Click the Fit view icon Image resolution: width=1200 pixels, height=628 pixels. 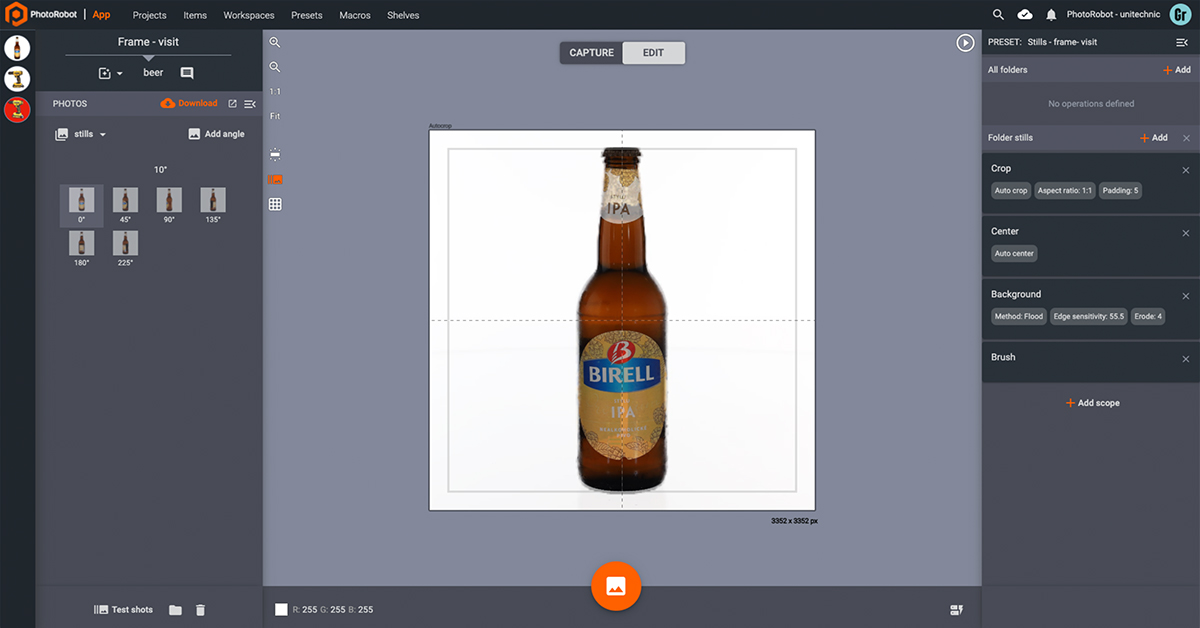tap(275, 115)
